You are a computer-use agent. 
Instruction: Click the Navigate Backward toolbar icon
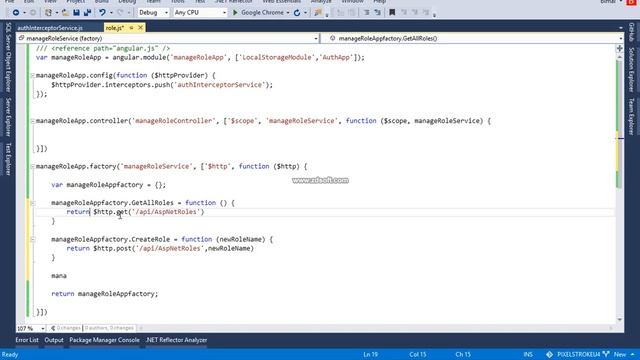click(x=16, y=13)
